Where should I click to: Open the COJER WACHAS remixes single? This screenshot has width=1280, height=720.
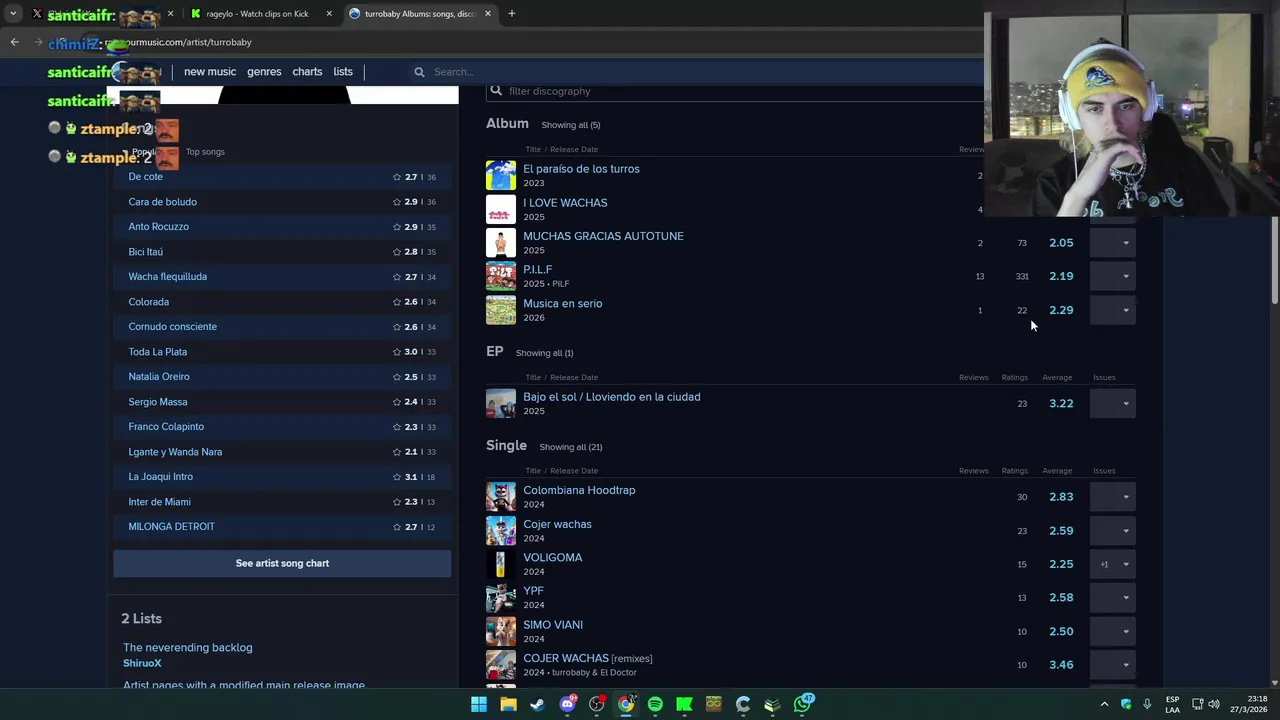pos(588,659)
